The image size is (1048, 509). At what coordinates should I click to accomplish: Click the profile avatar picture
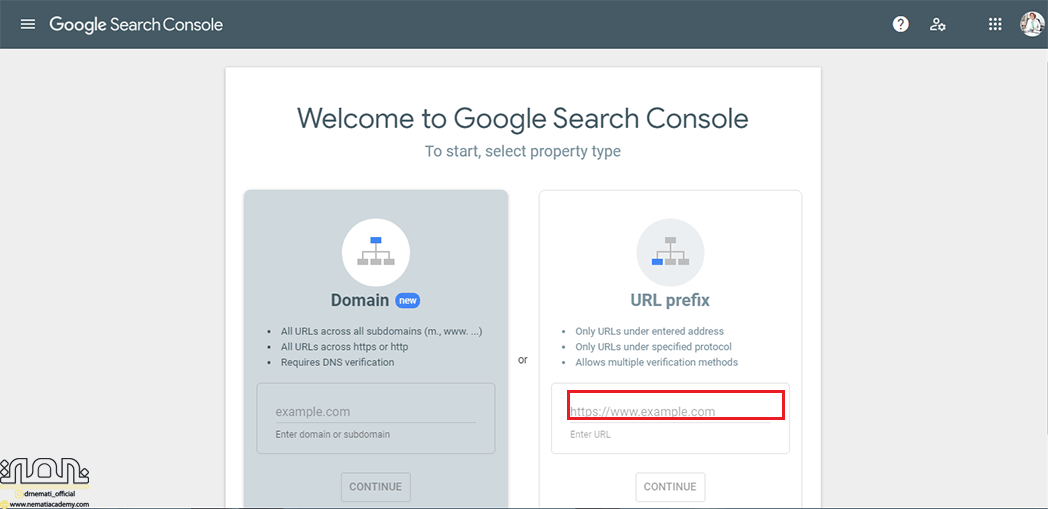[1031, 24]
